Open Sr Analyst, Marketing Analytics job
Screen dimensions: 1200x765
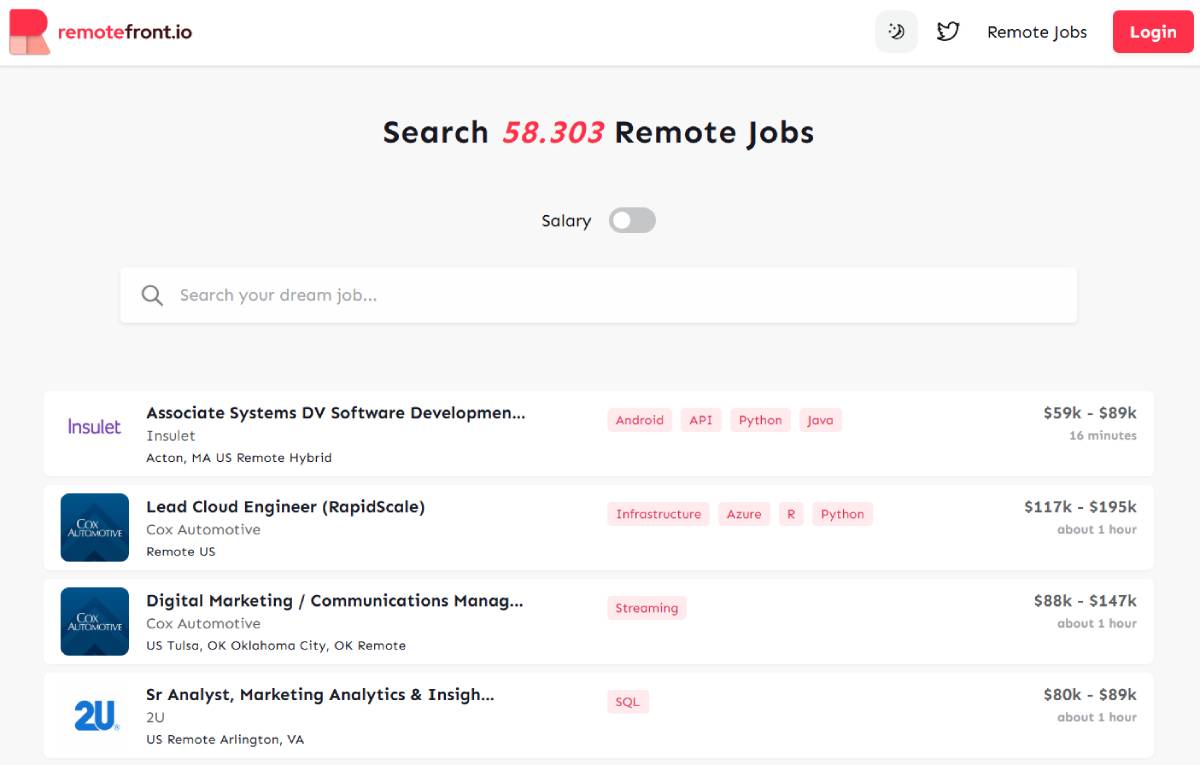point(320,695)
